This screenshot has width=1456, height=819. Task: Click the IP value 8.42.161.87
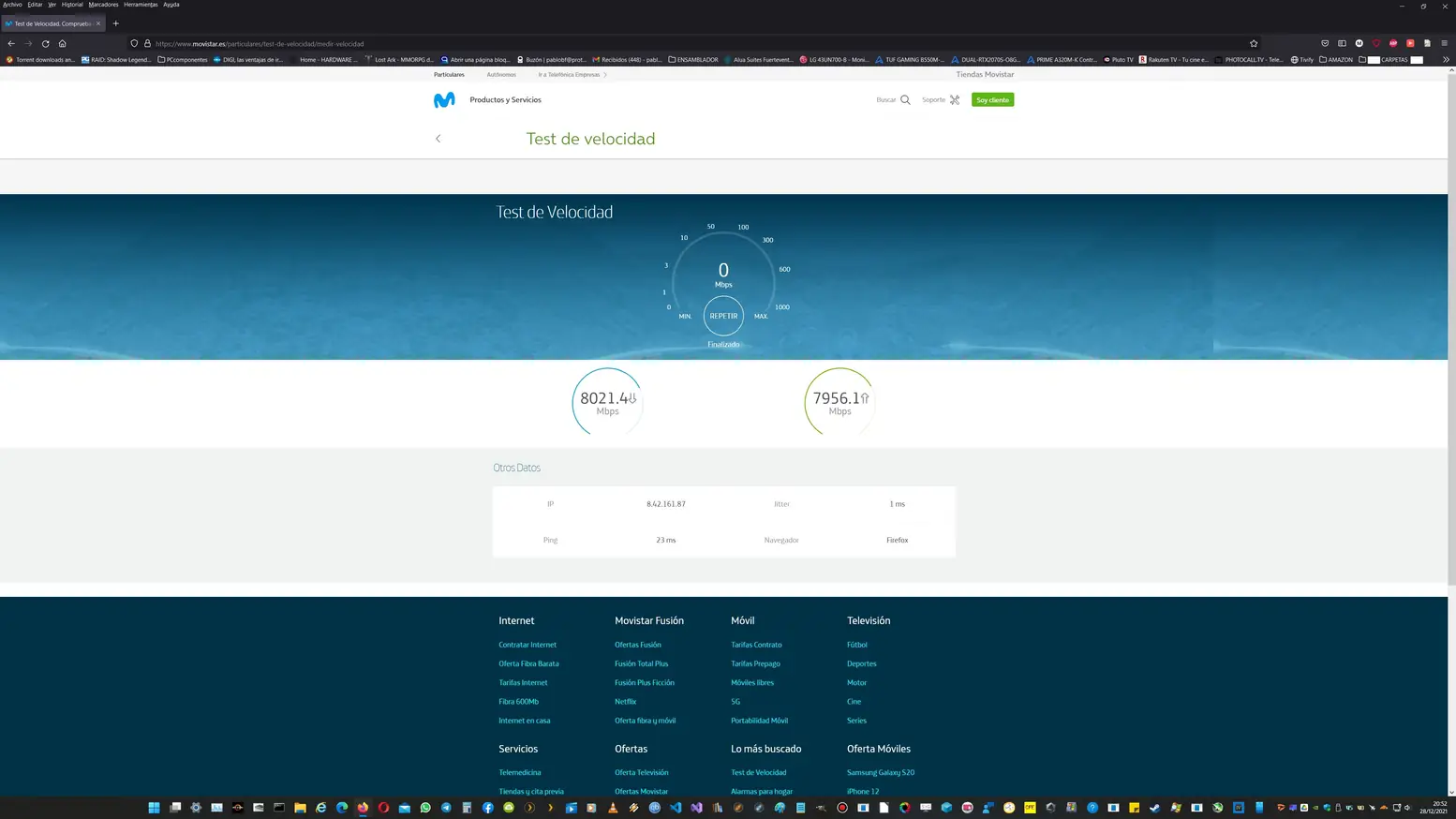tap(666, 504)
